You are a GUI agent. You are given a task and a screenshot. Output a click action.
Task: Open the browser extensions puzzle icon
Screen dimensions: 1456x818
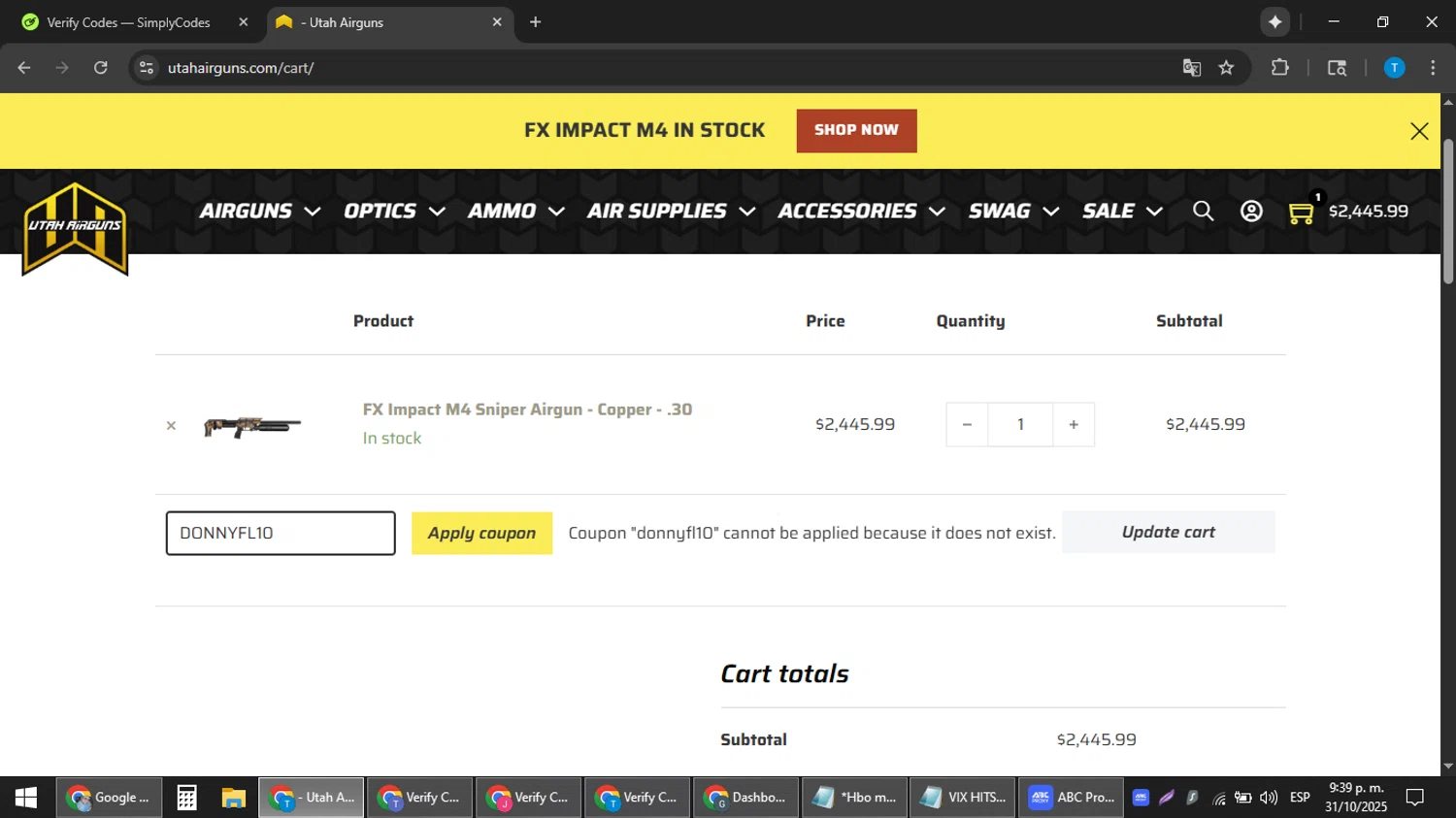1280,68
